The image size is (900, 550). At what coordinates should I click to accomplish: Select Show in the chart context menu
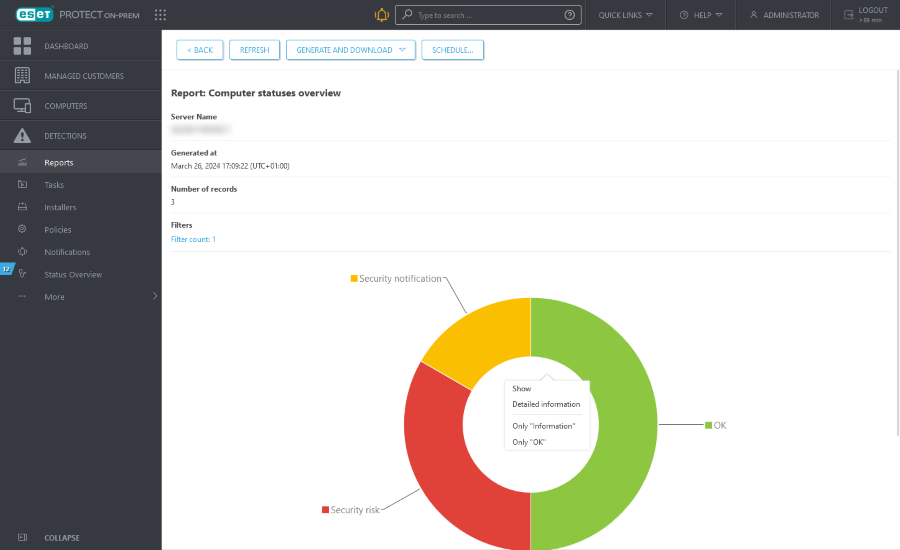pos(522,388)
